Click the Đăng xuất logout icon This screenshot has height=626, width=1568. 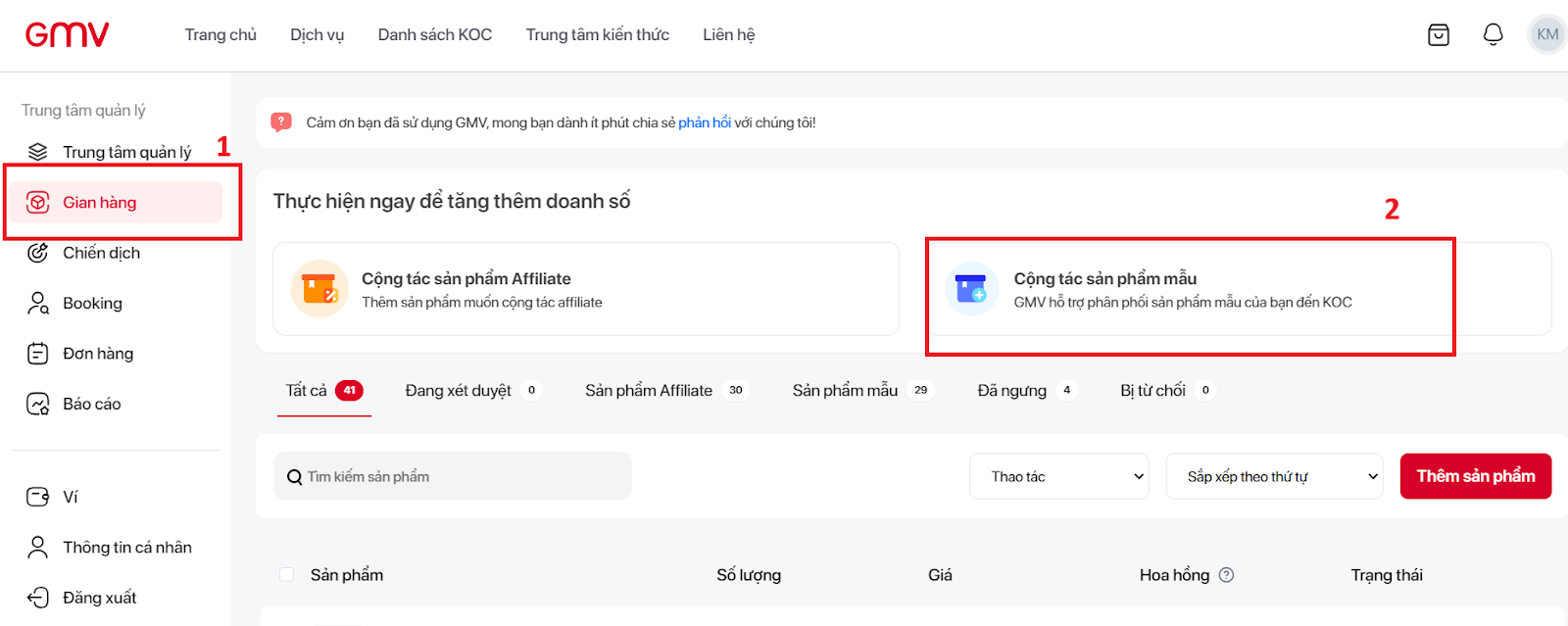pos(37,598)
